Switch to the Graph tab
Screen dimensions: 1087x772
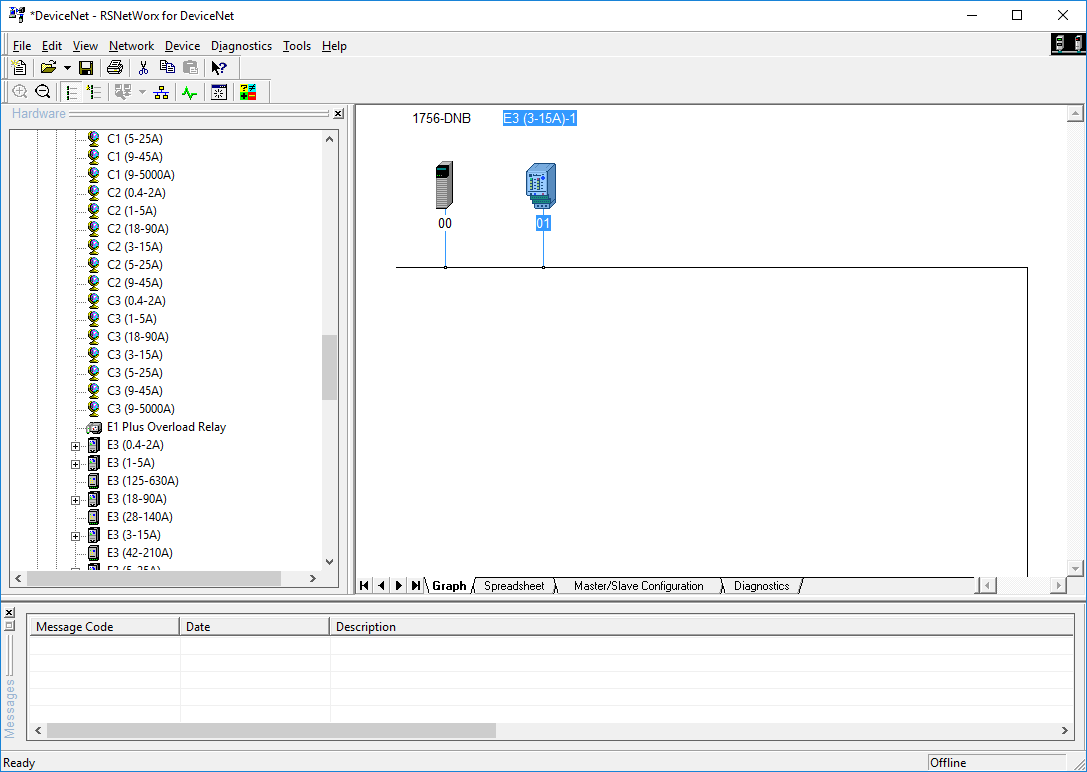(x=449, y=586)
